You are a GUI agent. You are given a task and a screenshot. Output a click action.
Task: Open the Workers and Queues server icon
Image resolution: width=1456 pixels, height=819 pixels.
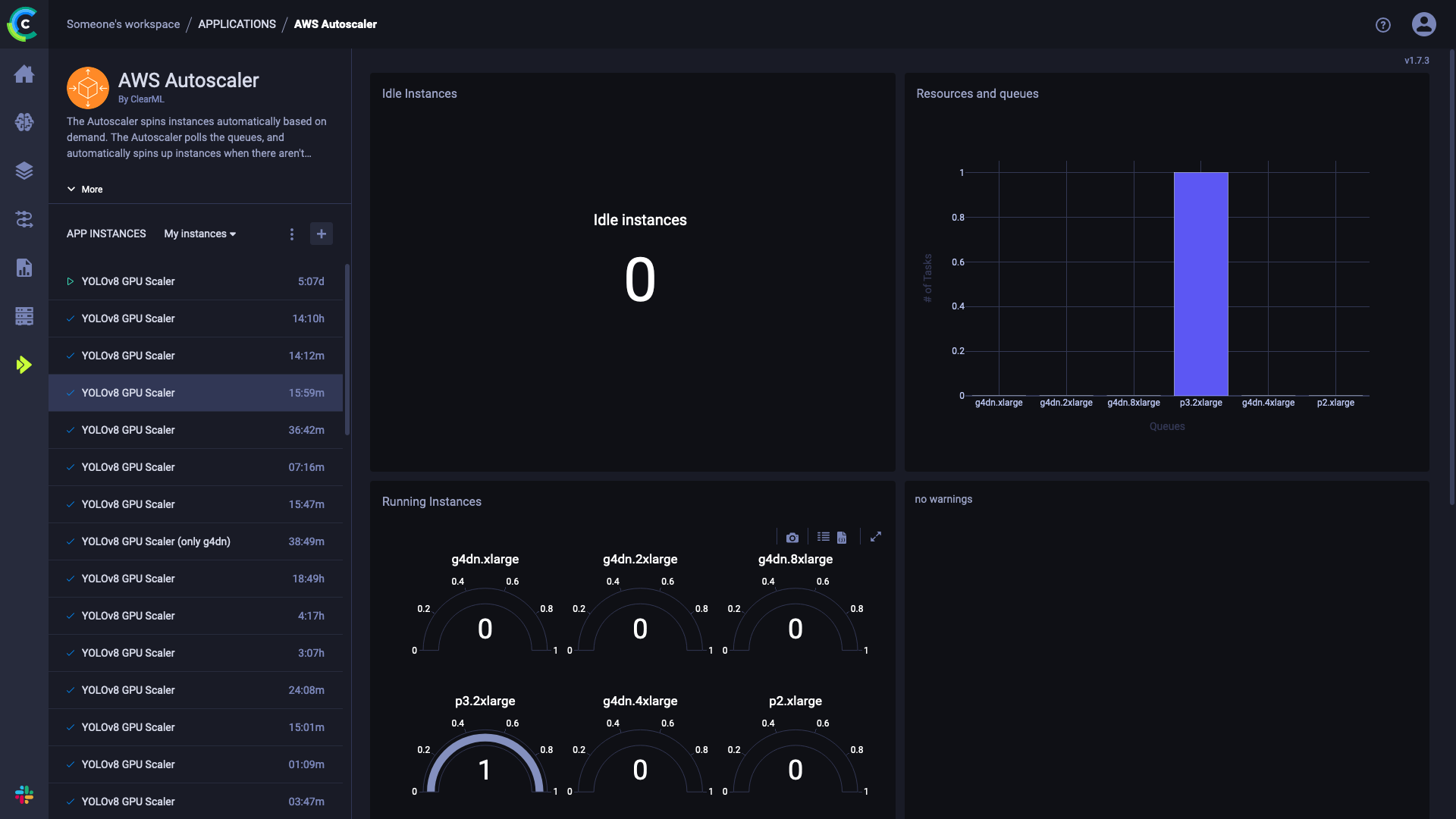24,316
